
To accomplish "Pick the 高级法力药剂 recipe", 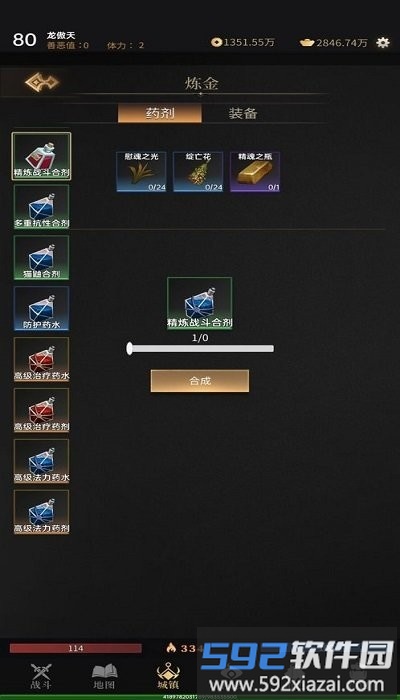I will 41,512.
